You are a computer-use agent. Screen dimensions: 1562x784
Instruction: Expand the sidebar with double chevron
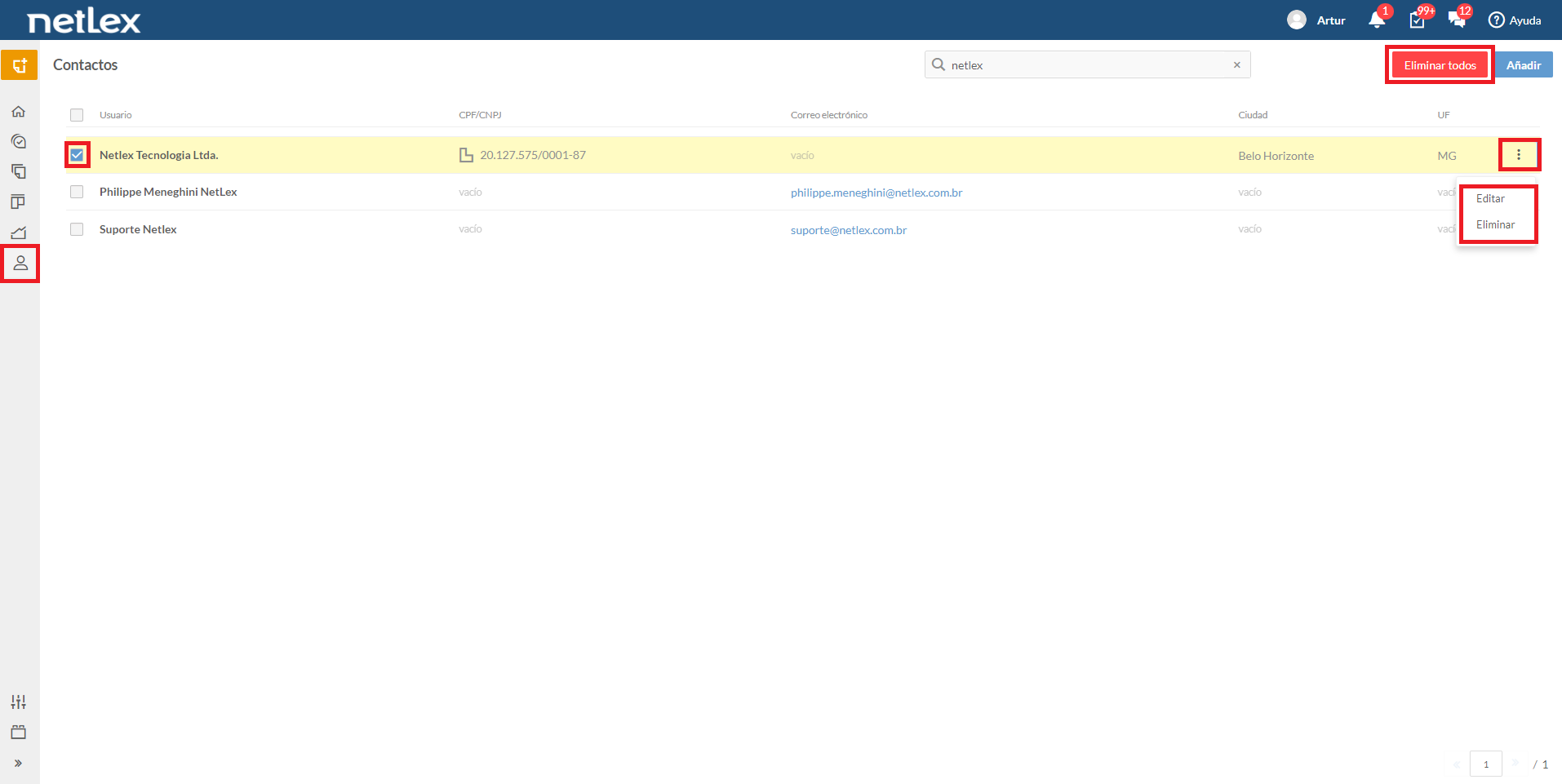click(18, 764)
